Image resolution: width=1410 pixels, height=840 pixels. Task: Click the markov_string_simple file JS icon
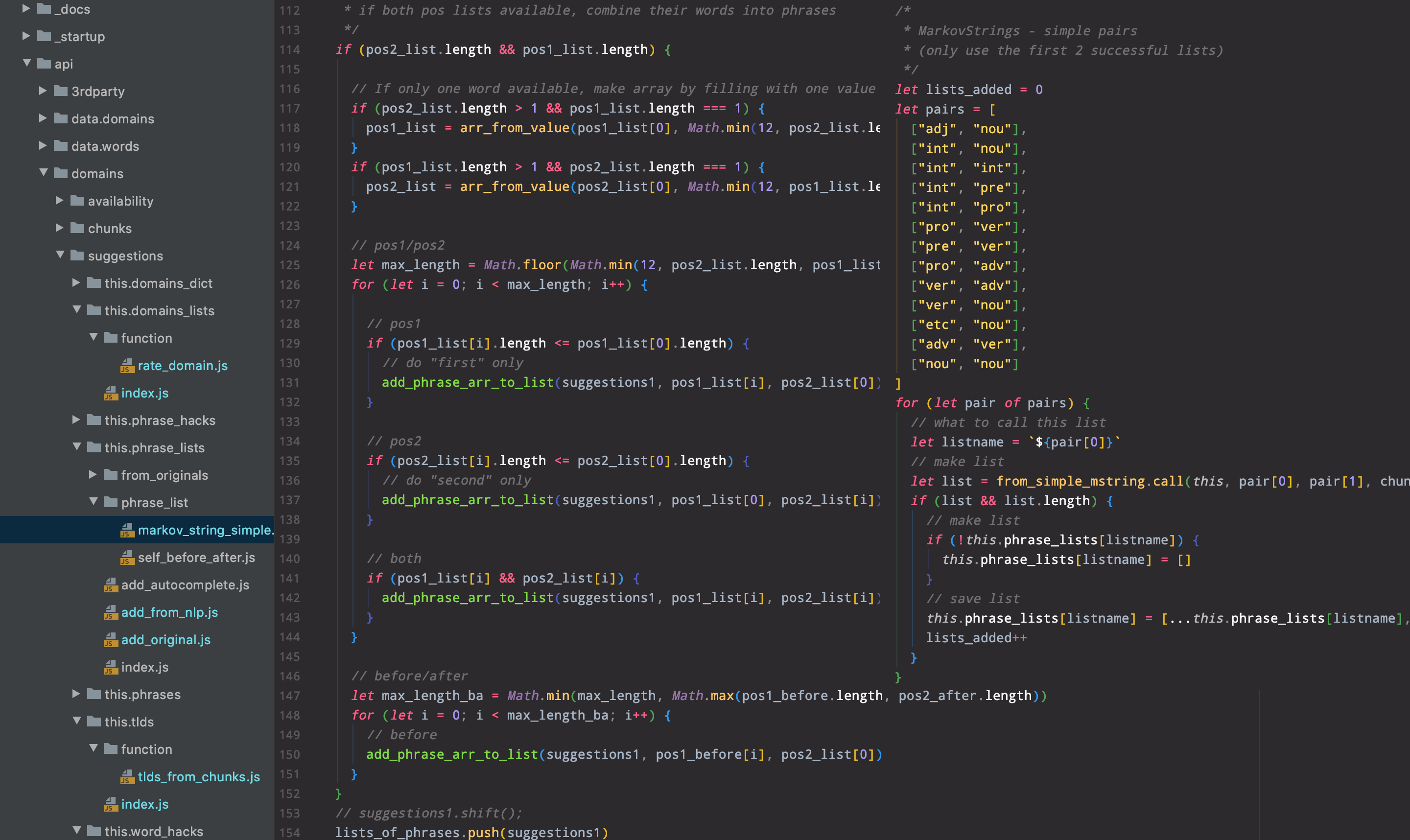click(127, 530)
